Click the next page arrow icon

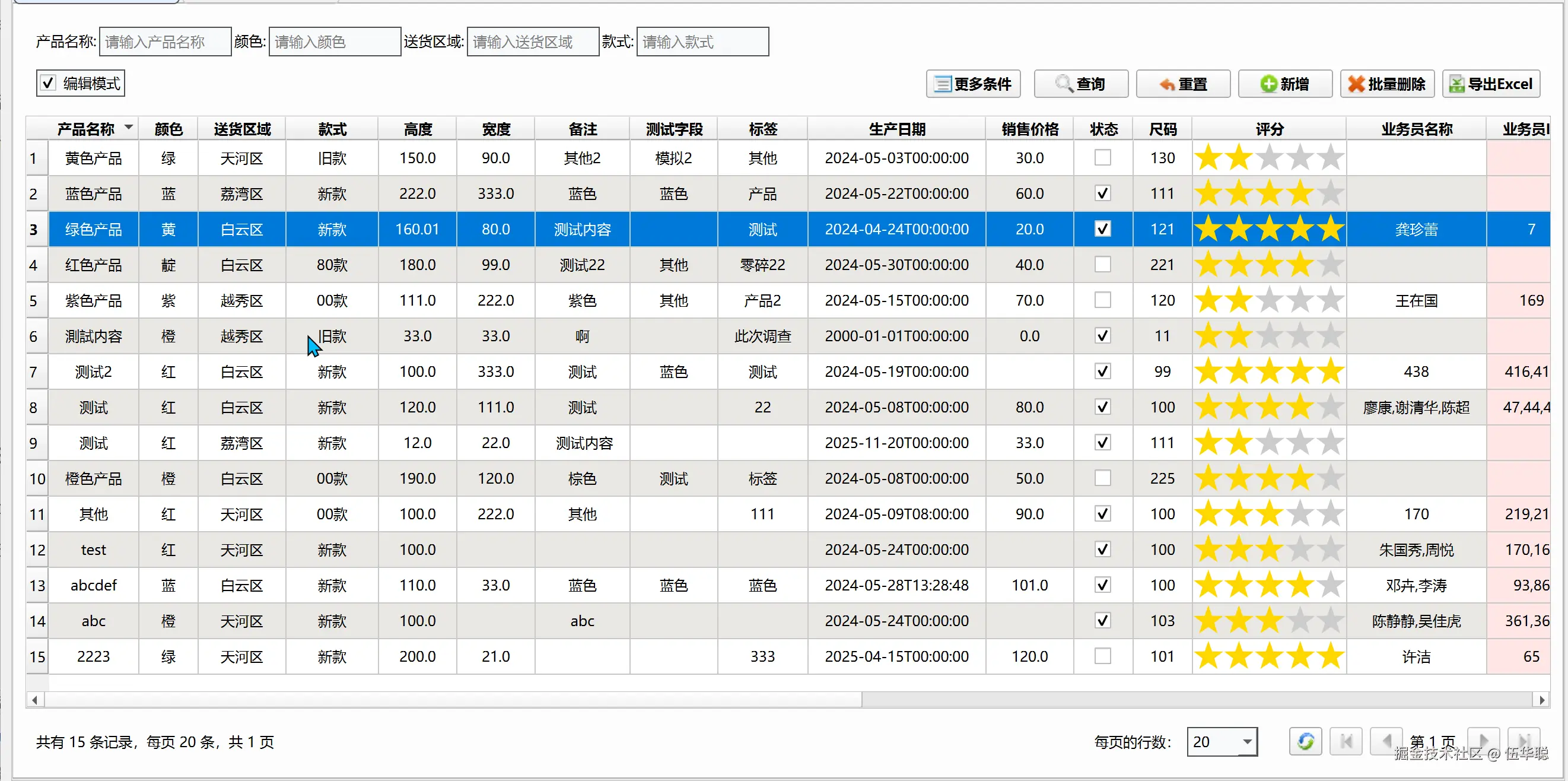[1483, 741]
